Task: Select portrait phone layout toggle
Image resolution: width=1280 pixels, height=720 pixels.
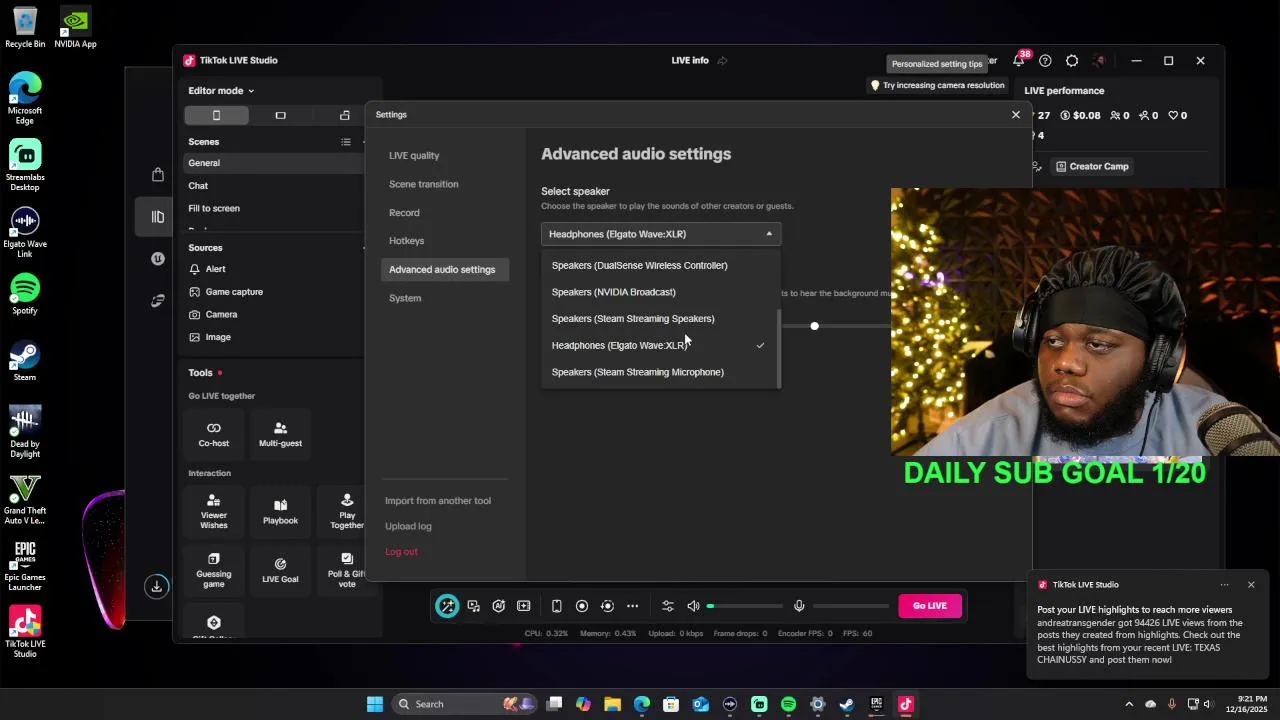Action: pyautogui.click(x=216, y=116)
